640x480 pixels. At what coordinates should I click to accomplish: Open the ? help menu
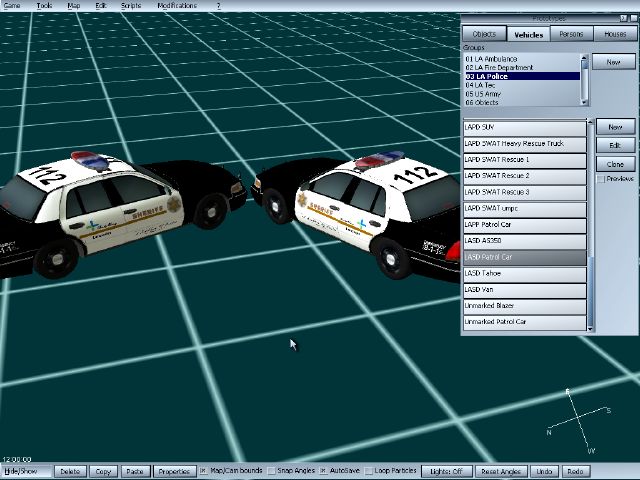[x=219, y=5]
